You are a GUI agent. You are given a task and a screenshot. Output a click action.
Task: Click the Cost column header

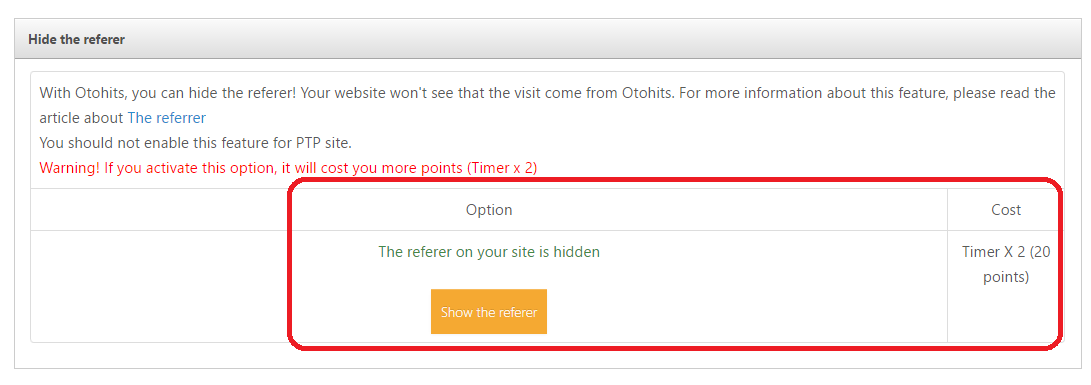coord(1006,210)
